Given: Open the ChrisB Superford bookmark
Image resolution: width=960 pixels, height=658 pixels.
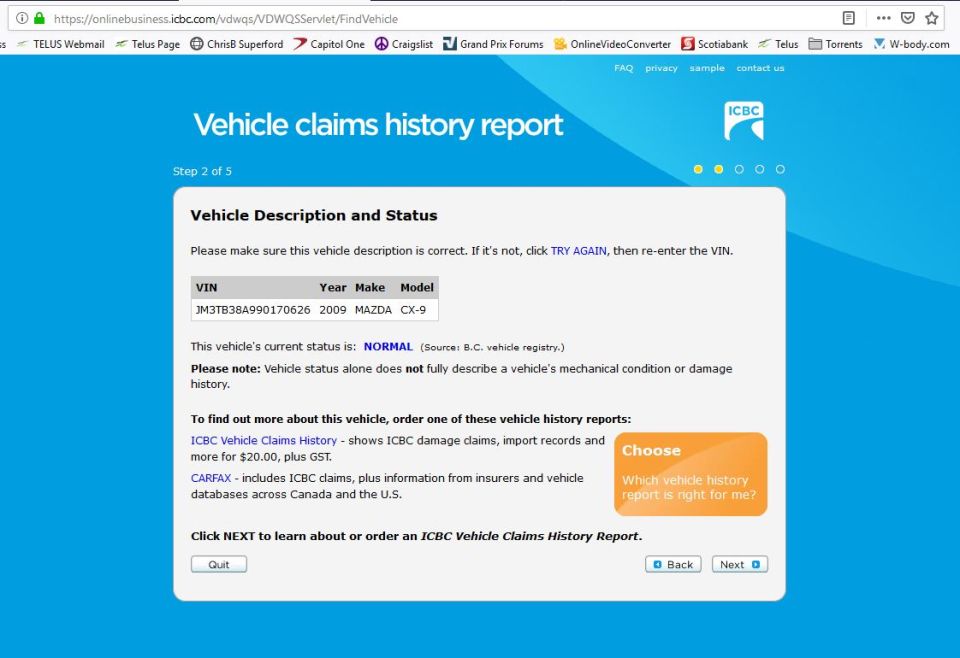Looking at the screenshot, I should point(237,44).
